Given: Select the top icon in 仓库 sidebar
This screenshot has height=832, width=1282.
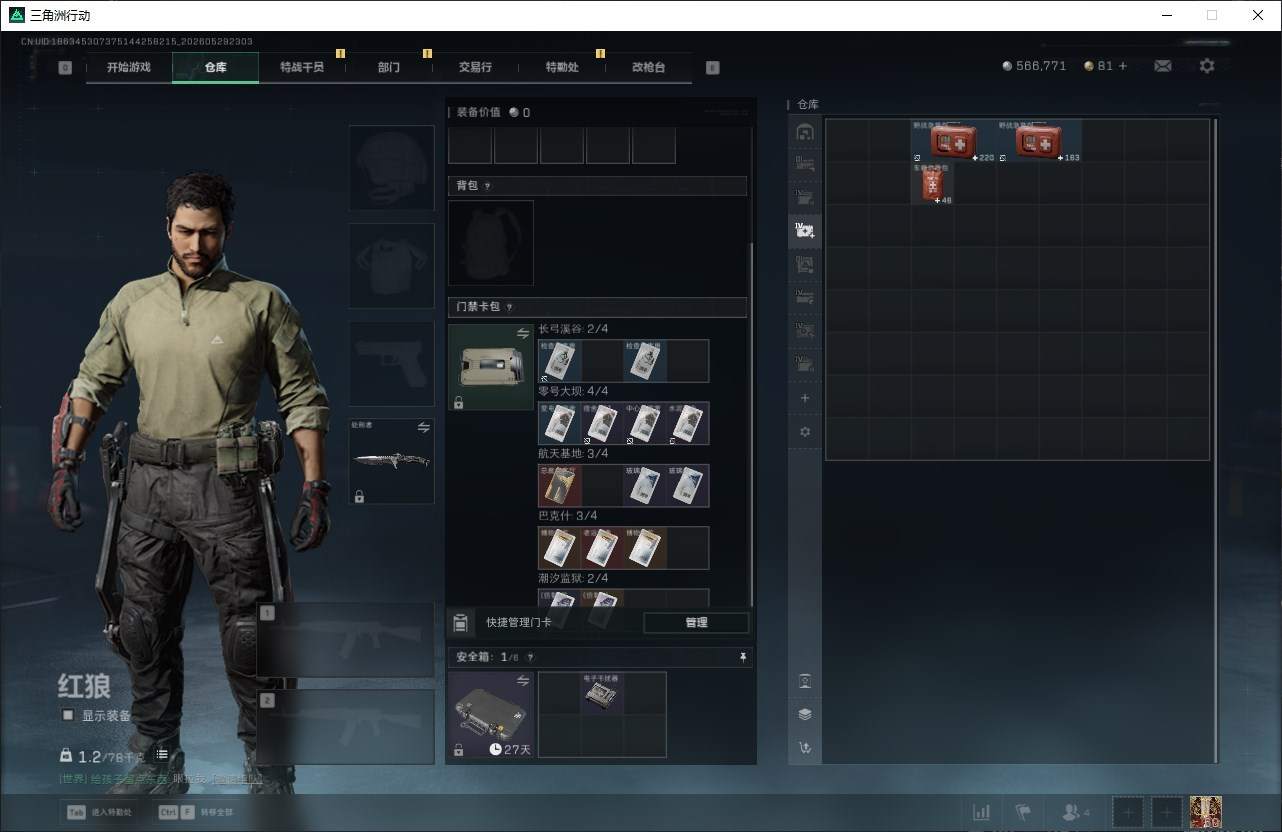Looking at the screenshot, I should pos(805,132).
